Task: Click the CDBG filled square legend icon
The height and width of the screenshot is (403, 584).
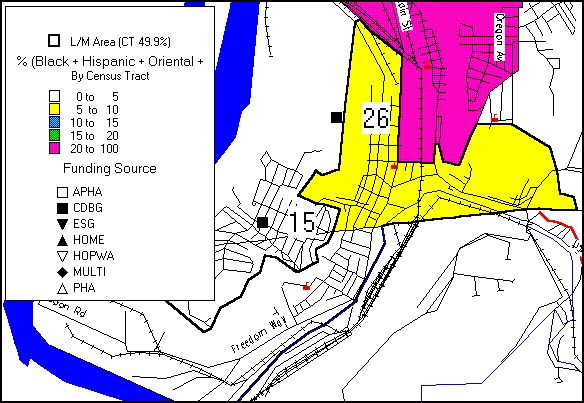Action: point(62,208)
